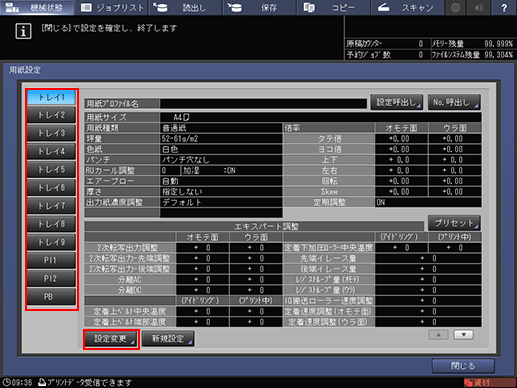The width and height of the screenshot is (517, 388).
Task: Click the 52-61g/m2 weight value
Action: 221,139
